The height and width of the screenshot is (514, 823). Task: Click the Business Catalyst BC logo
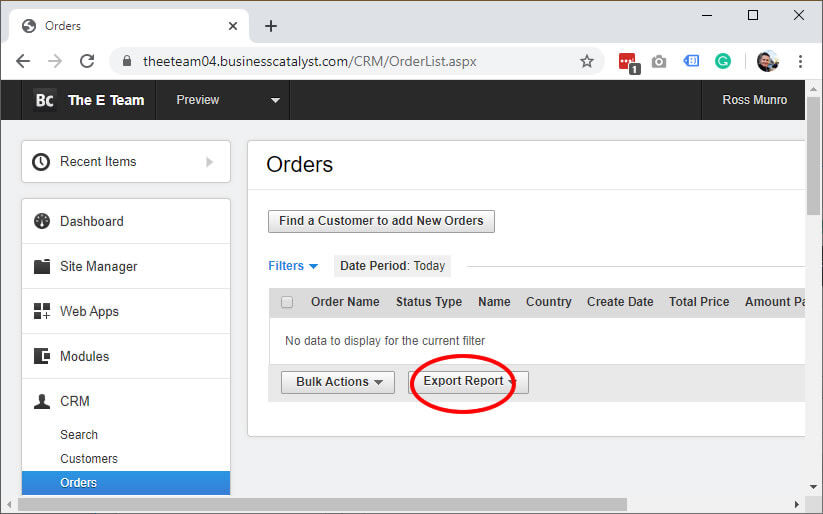pos(45,100)
